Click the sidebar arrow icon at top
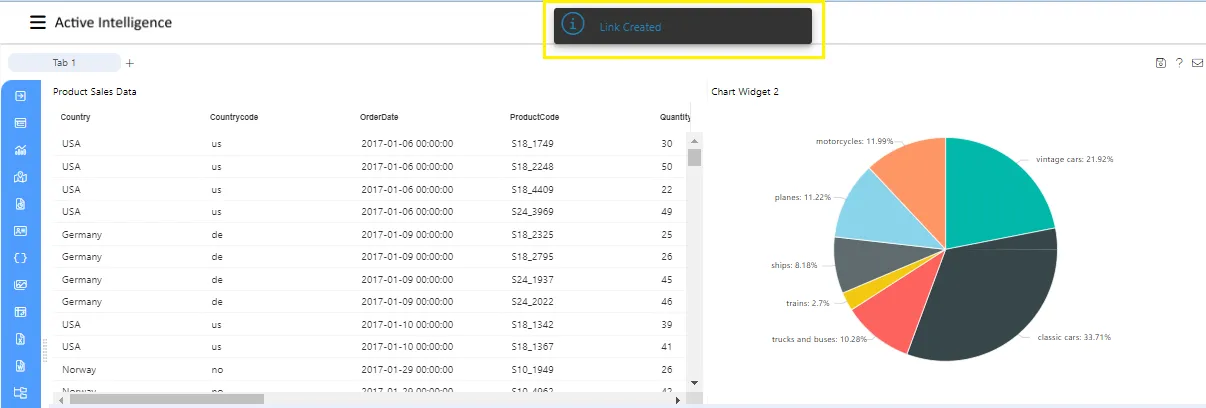1206x408 pixels. coord(20,96)
